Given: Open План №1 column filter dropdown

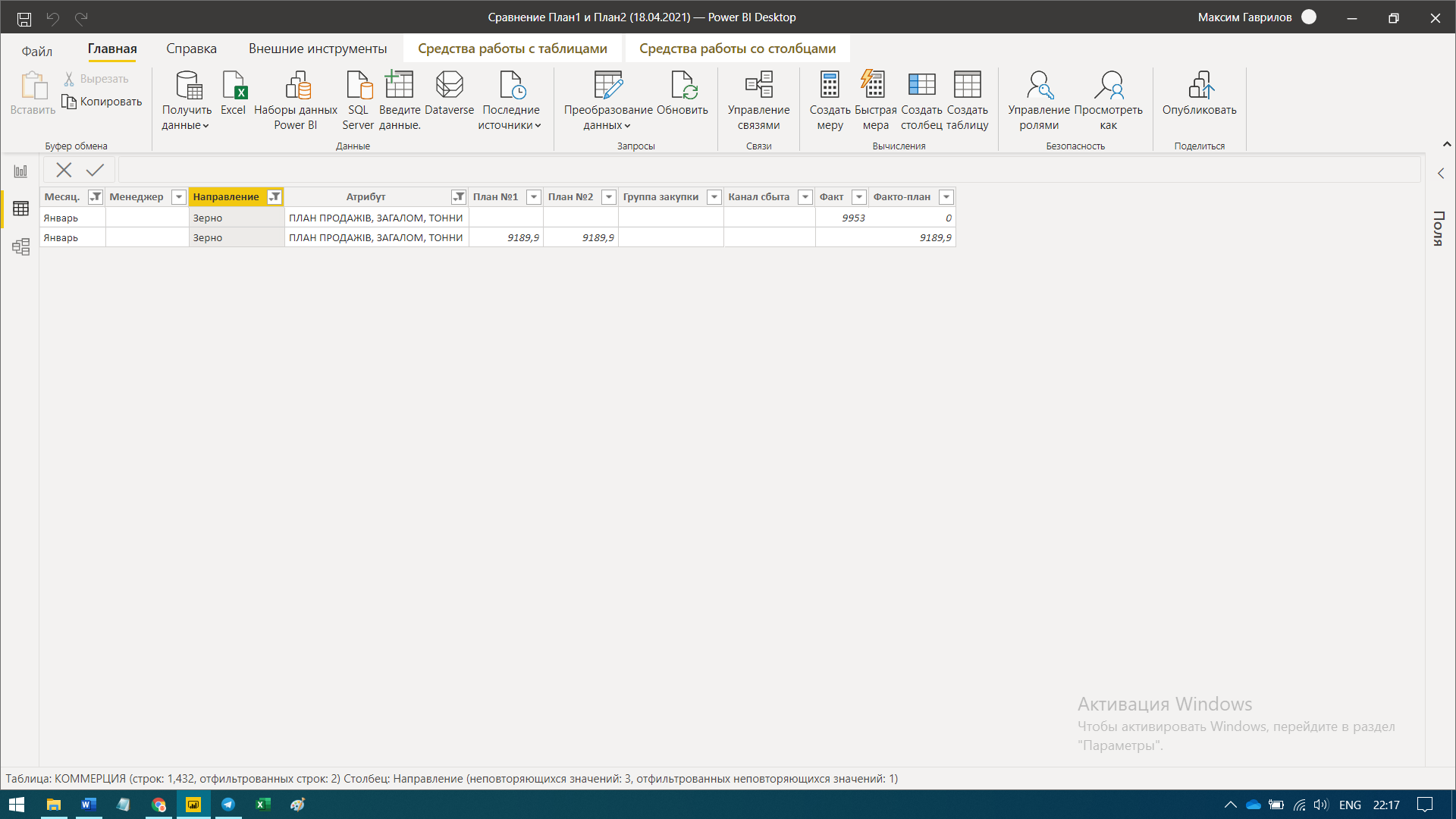Looking at the screenshot, I should [534, 197].
